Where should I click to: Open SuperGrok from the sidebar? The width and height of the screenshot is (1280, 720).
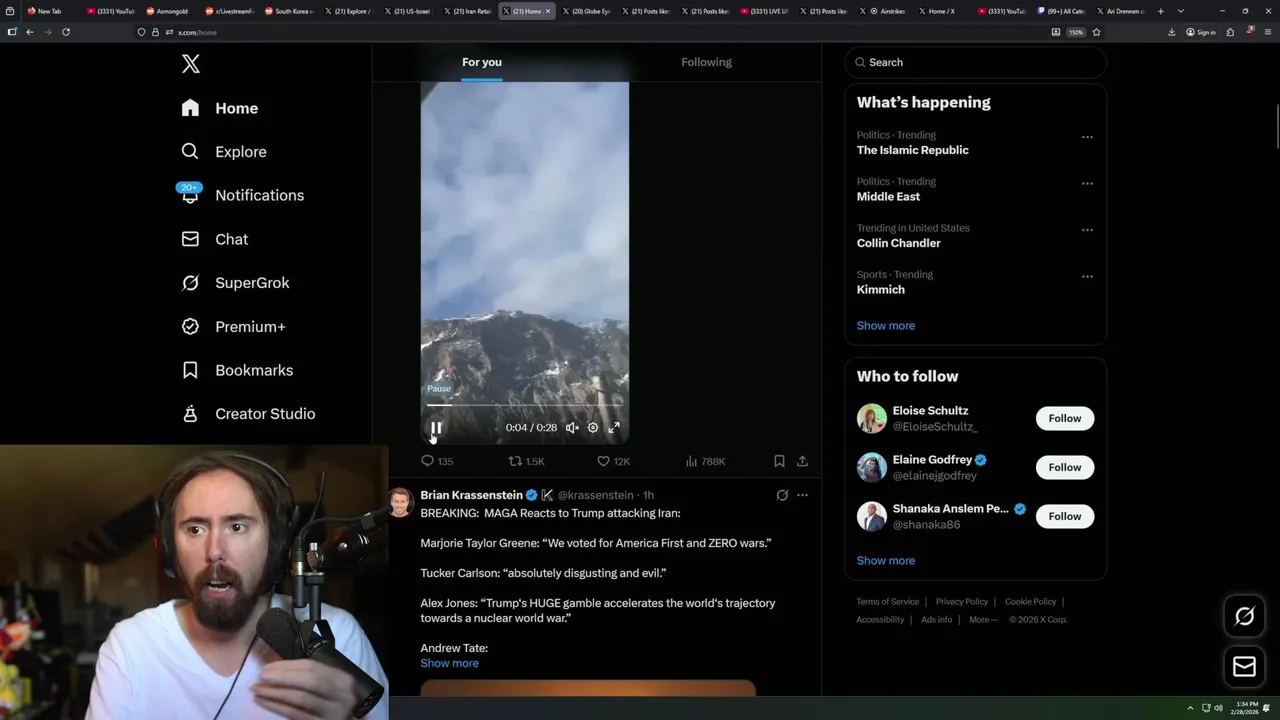pos(235,283)
